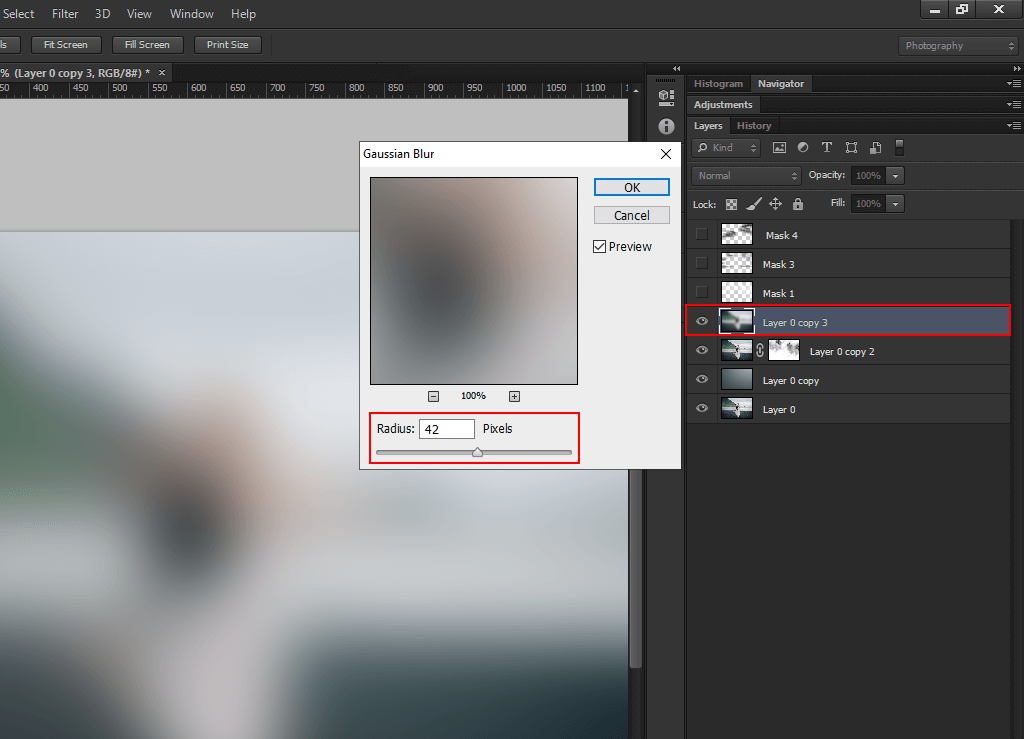1024x739 pixels.
Task: Select the Layer 0 row
Action: tap(849, 409)
